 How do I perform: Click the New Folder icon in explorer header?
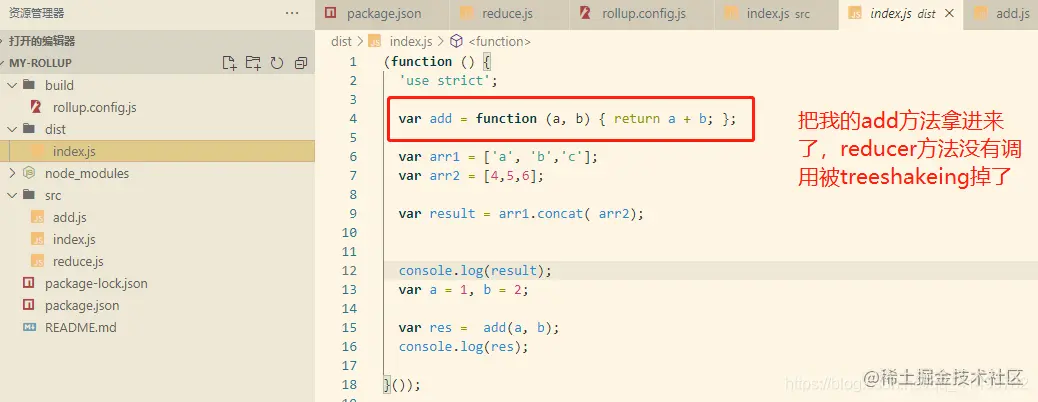pyautogui.click(x=253, y=63)
